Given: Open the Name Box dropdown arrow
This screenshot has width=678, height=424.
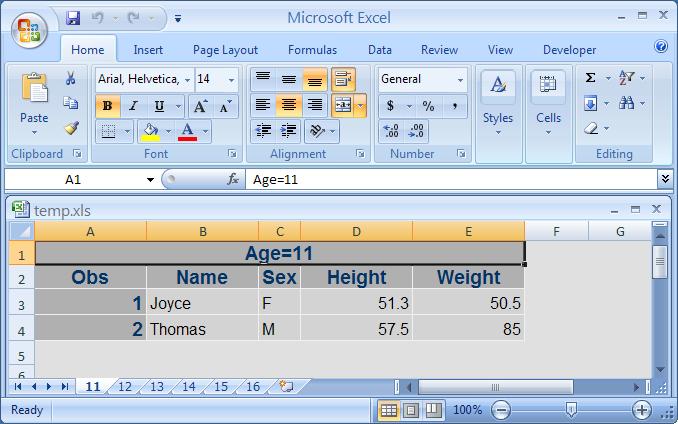Looking at the screenshot, I should pos(150,179).
